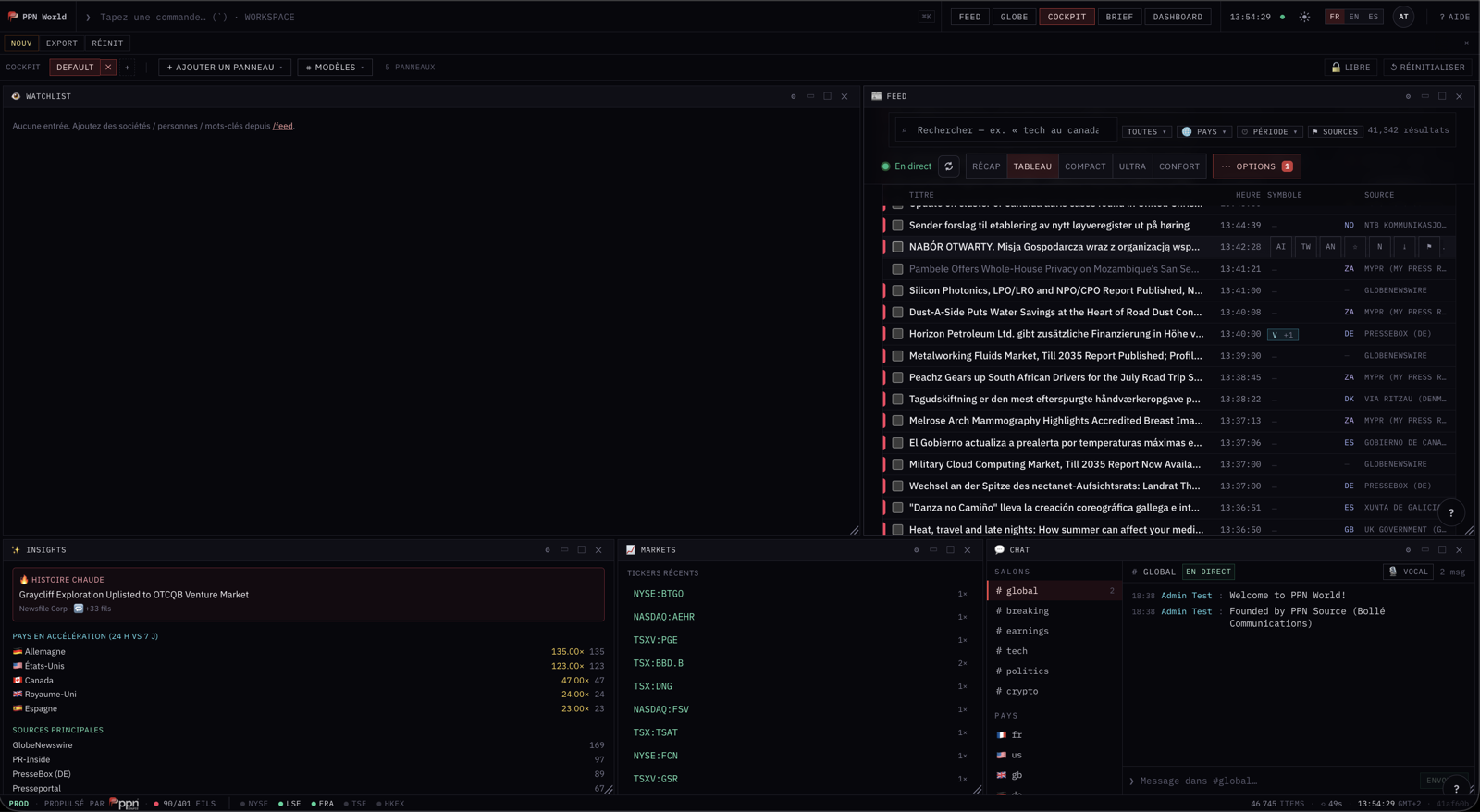Tick checkbox for Silicon Photonics report row
Screen dimensions: 1480x812
[x=897, y=290]
